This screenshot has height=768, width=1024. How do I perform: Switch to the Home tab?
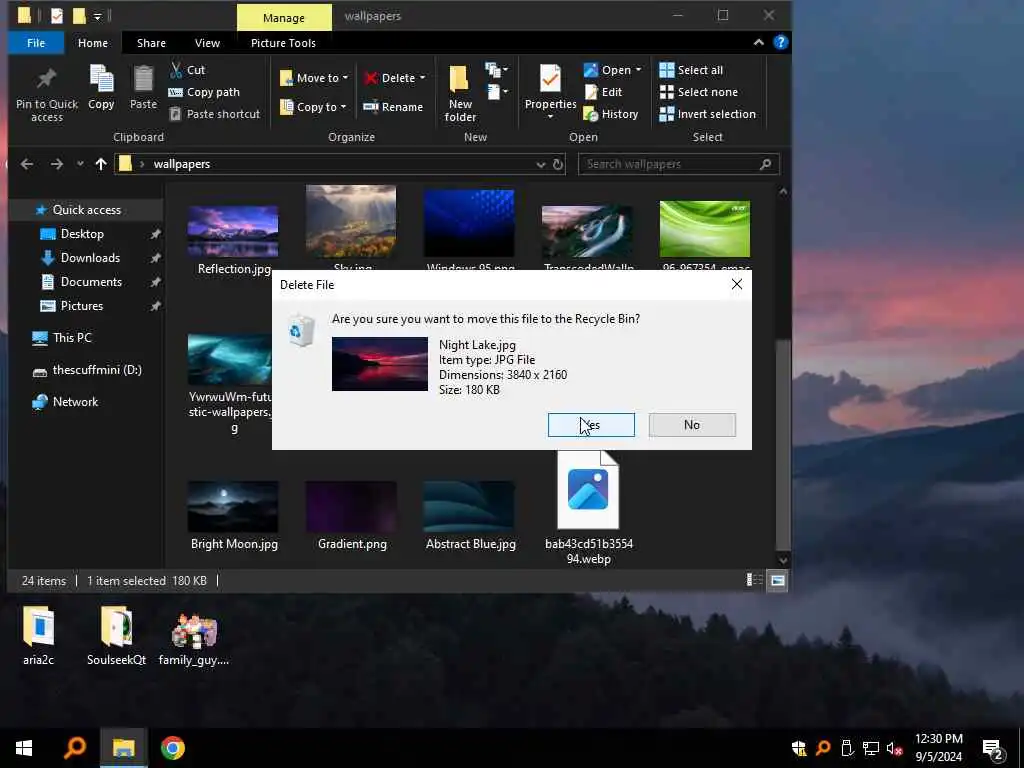[x=93, y=43]
